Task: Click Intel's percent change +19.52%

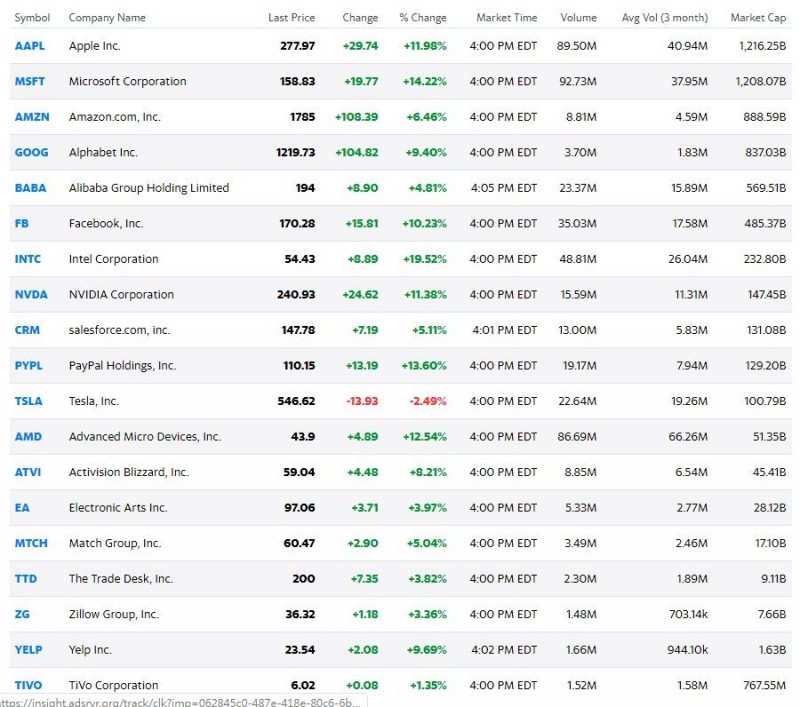Action: click(424, 259)
